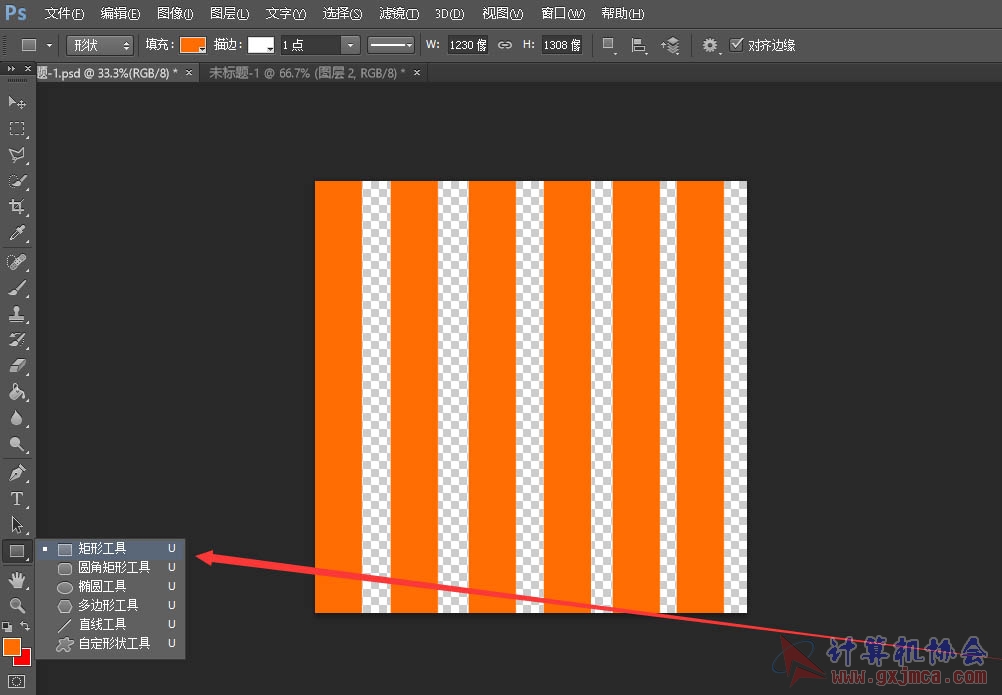Select the Pen tool
The height and width of the screenshot is (695, 1002).
pos(17,473)
